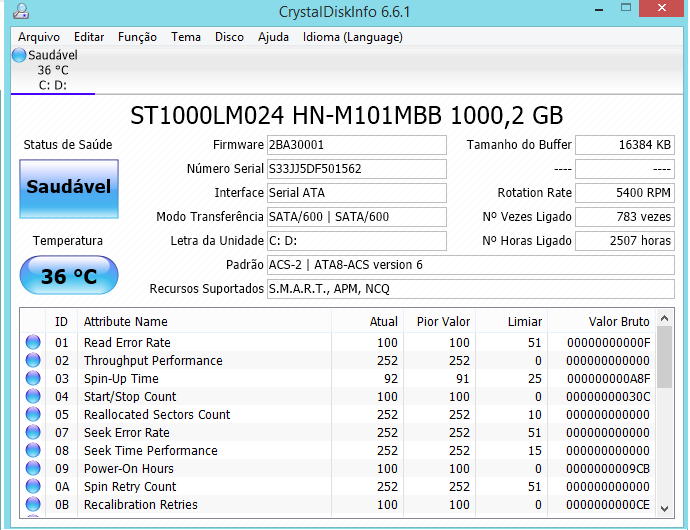Click the 36 °C temperature button
690x530 pixels.
tap(69, 276)
